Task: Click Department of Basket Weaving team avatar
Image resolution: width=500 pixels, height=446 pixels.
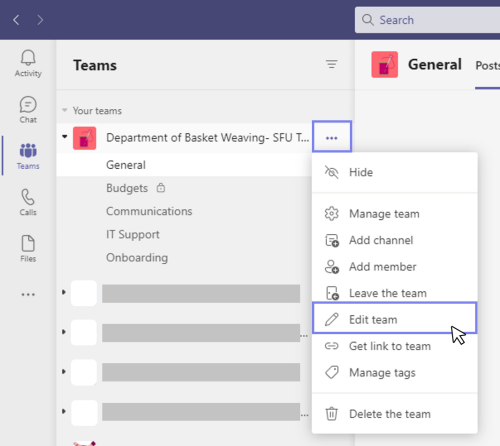Action: tap(85, 138)
